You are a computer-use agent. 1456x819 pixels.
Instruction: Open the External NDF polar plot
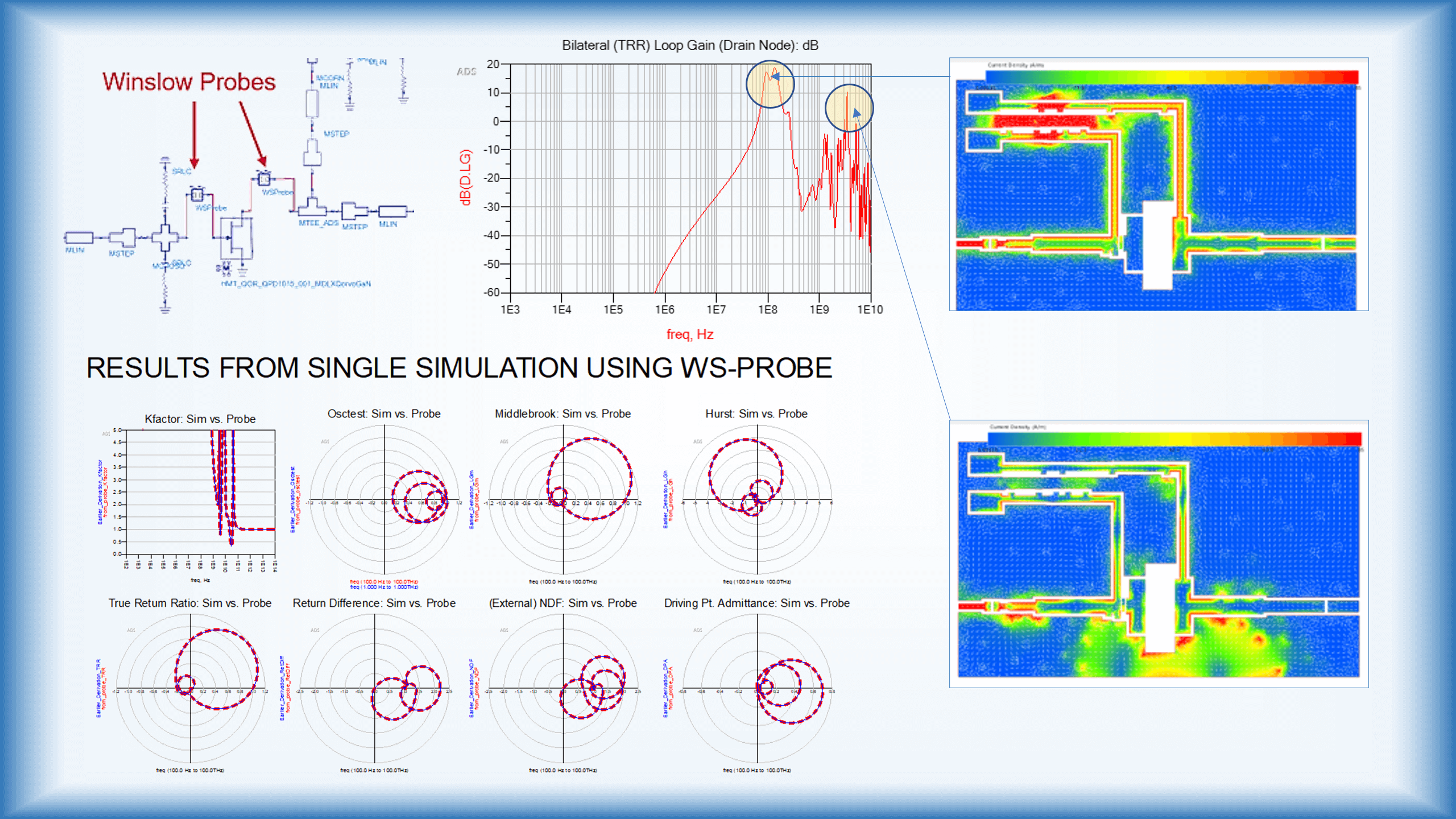click(564, 689)
